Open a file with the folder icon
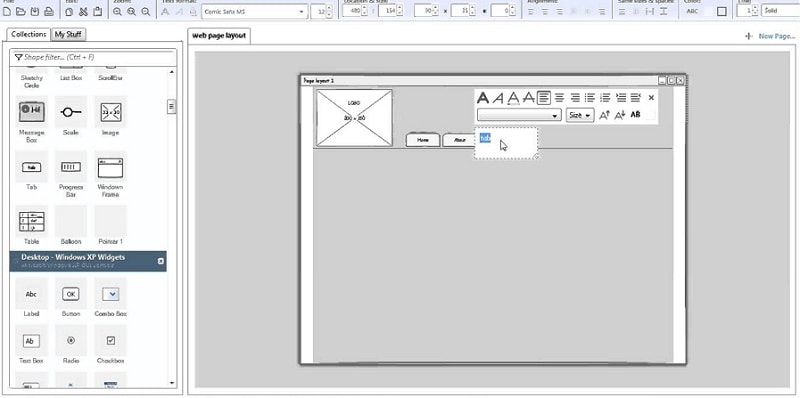The height and width of the screenshot is (398, 800). pyautogui.click(x=21, y=11)
